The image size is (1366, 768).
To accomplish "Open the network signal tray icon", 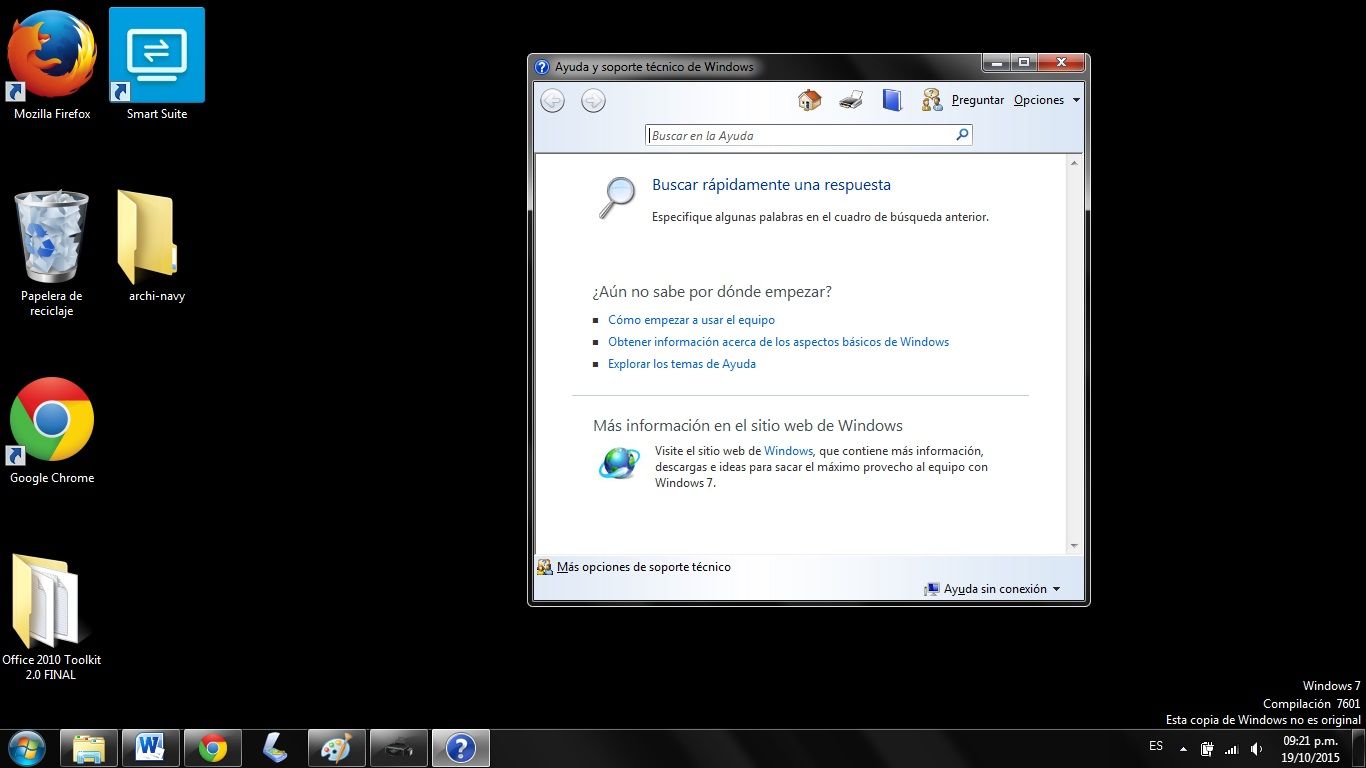I will pyautogui.click(x=1232, y=749).
